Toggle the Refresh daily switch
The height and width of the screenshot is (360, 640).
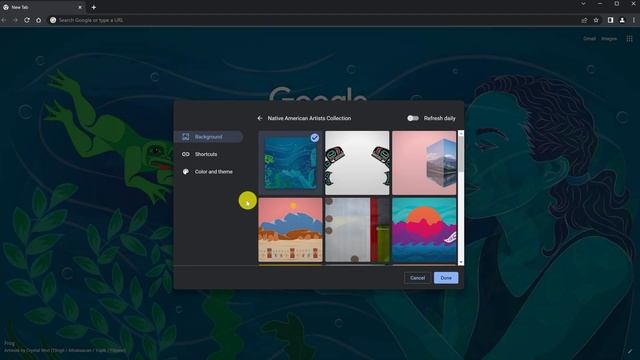413,118
